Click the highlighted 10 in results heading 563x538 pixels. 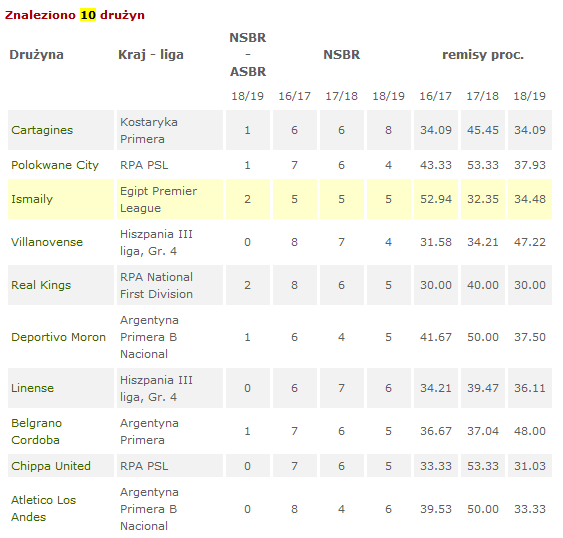88,15
